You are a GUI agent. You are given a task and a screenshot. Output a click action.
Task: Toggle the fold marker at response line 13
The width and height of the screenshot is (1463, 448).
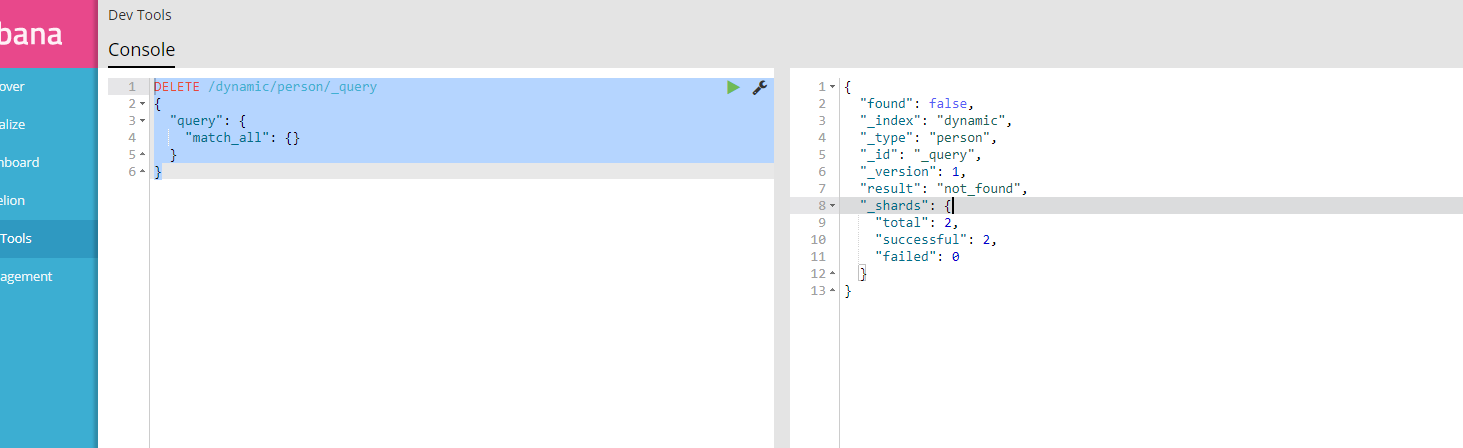point(833,291)
